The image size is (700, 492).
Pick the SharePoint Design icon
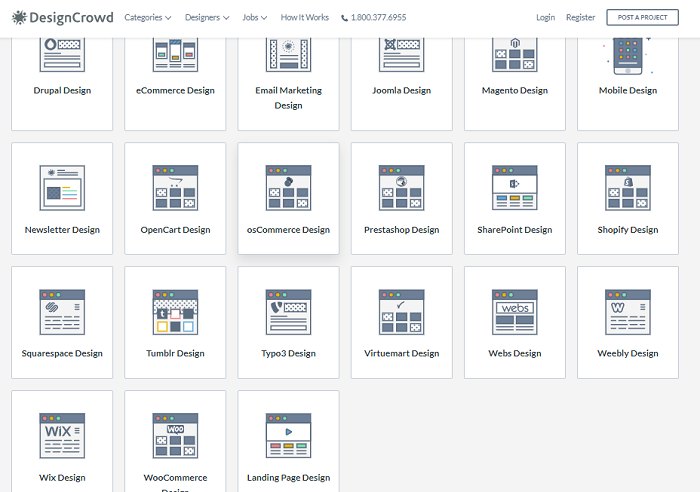[515, 188]
